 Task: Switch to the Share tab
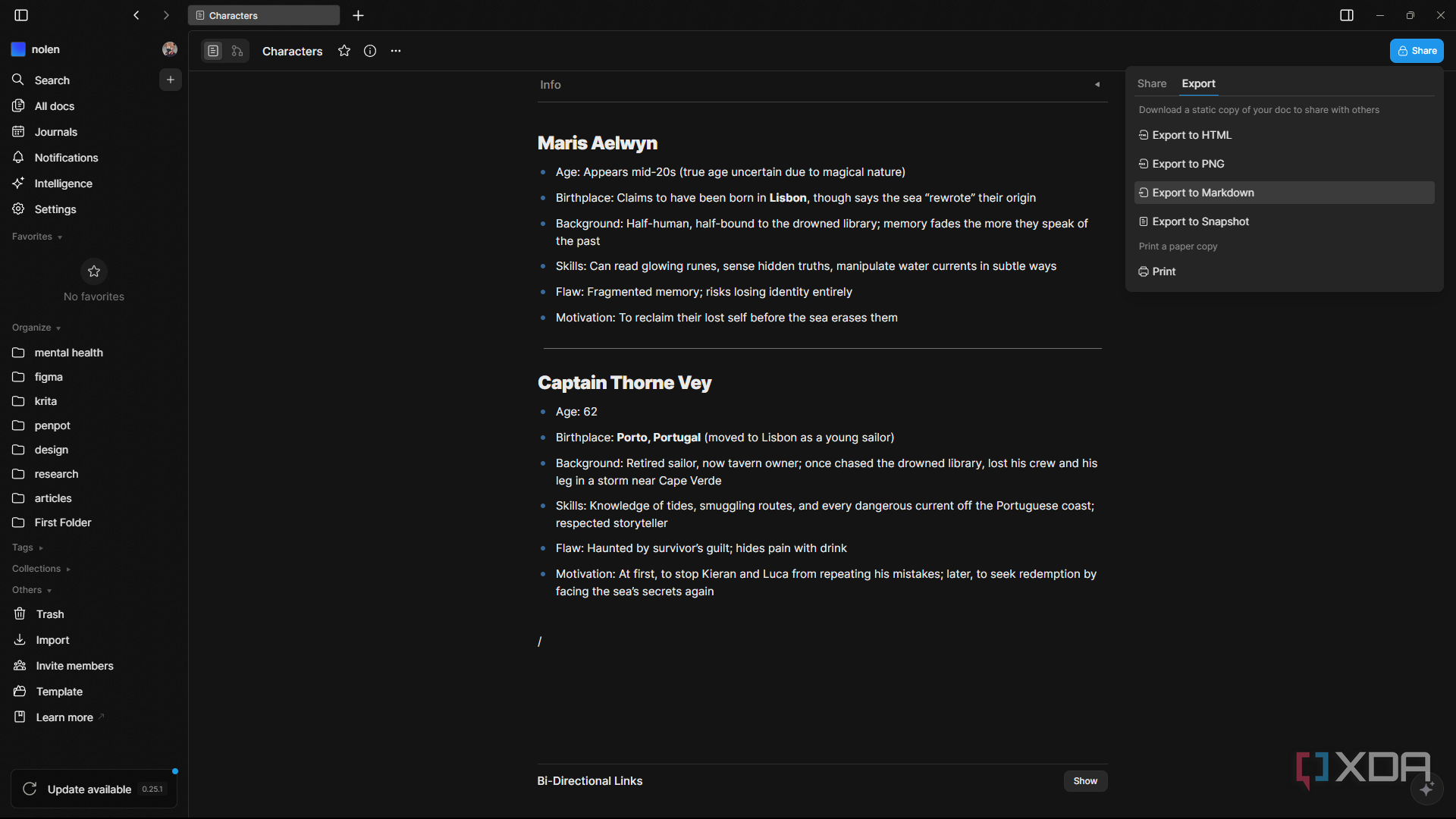coord(1152,83)
